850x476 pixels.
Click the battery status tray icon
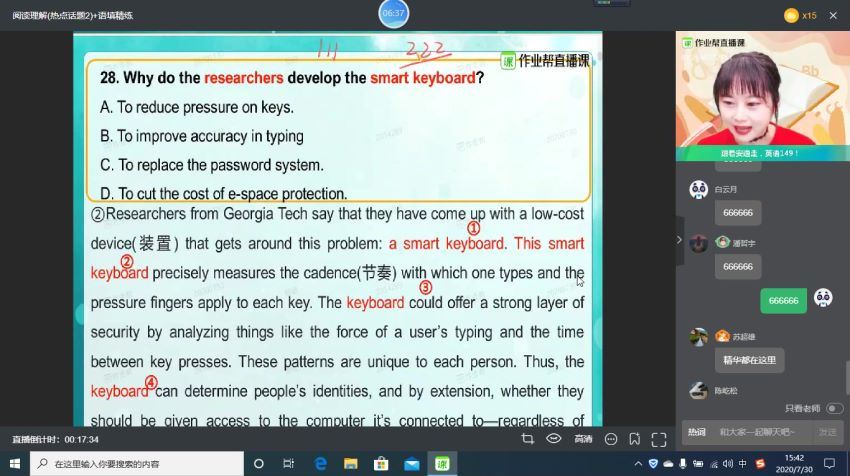tap(698, 464)
